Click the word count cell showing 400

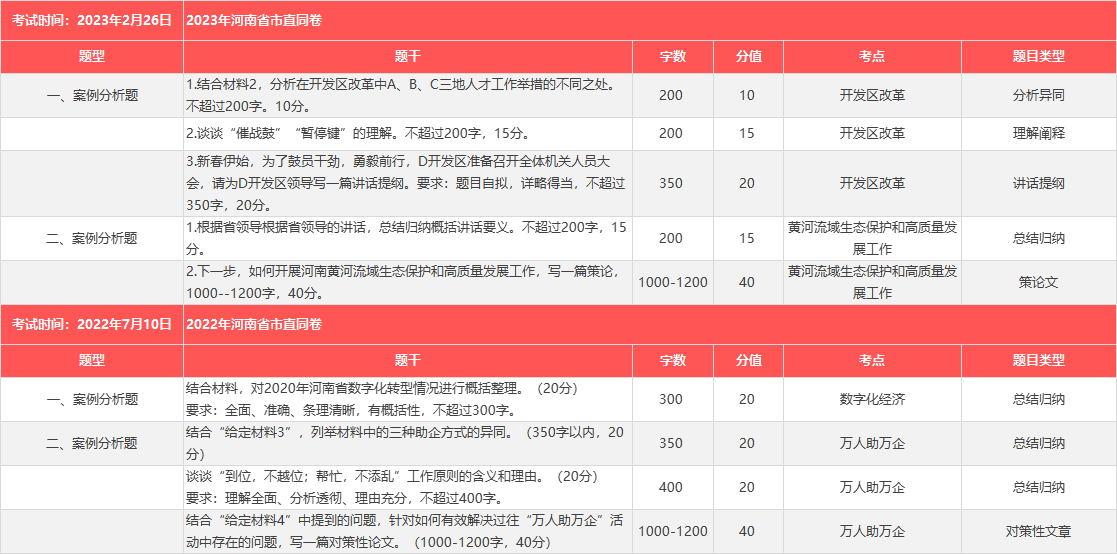tap(672, 487)
